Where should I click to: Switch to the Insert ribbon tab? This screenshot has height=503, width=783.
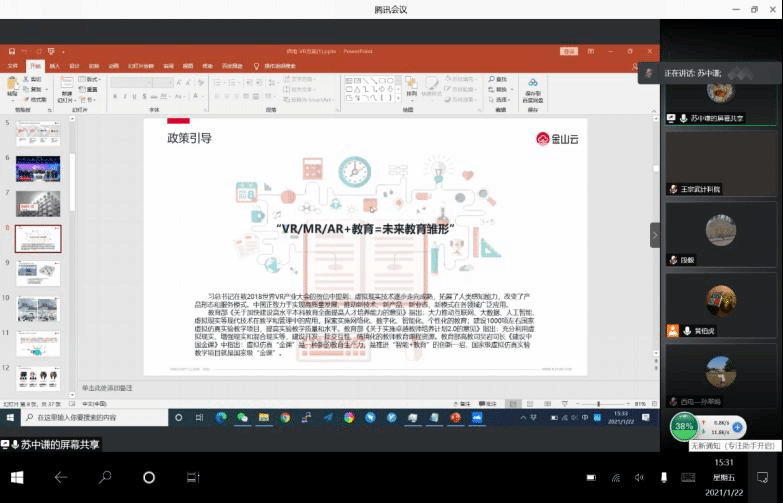click(54, 66)
